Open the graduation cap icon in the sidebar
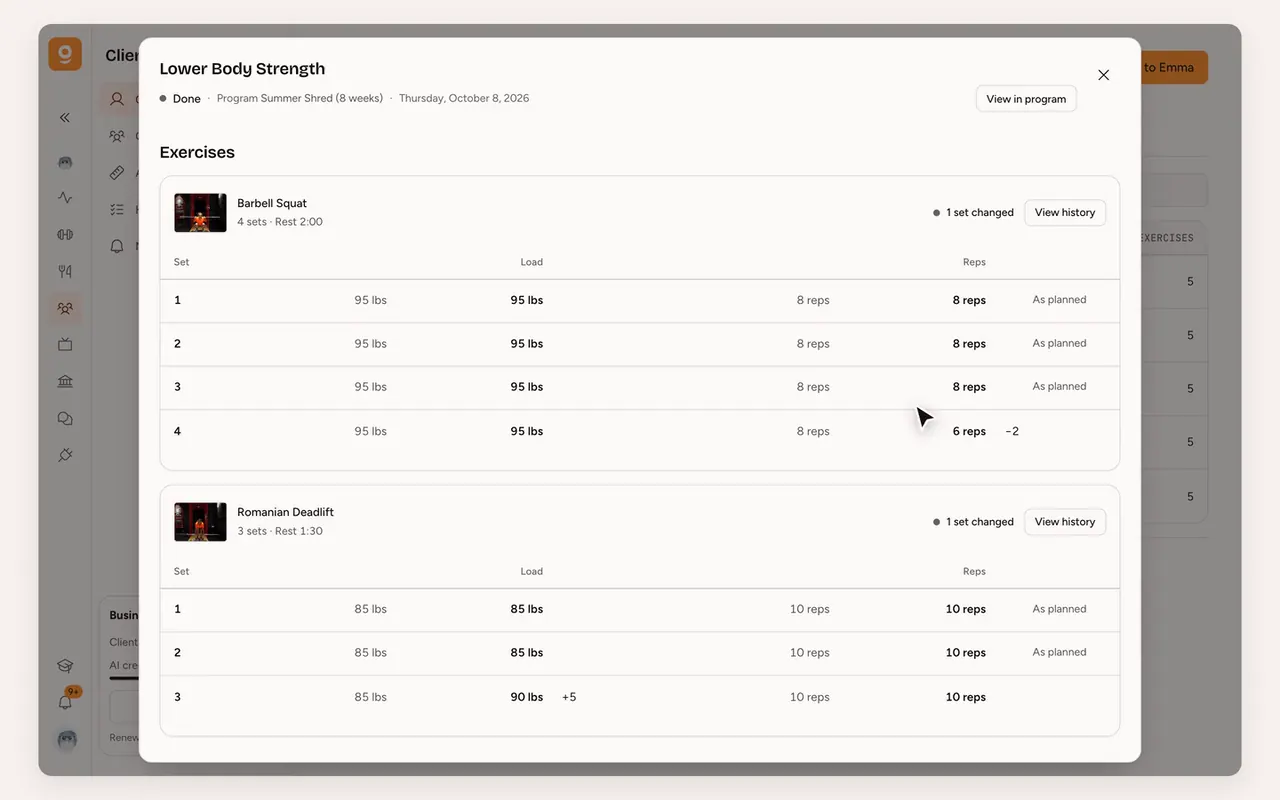The height and width of the screenshot is (800, 1280). click(x=65, y=666)
